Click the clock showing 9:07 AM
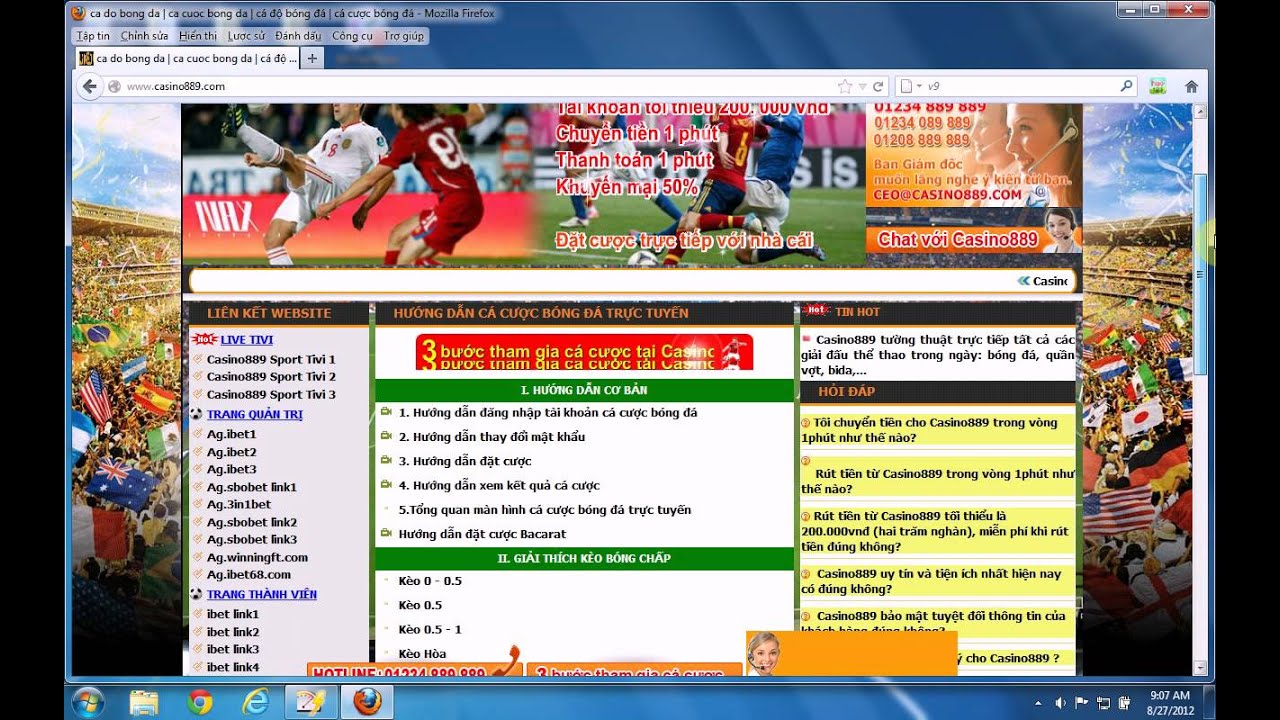Image resolution: width=1280 pixels, height=720 pixels. 1169,695
